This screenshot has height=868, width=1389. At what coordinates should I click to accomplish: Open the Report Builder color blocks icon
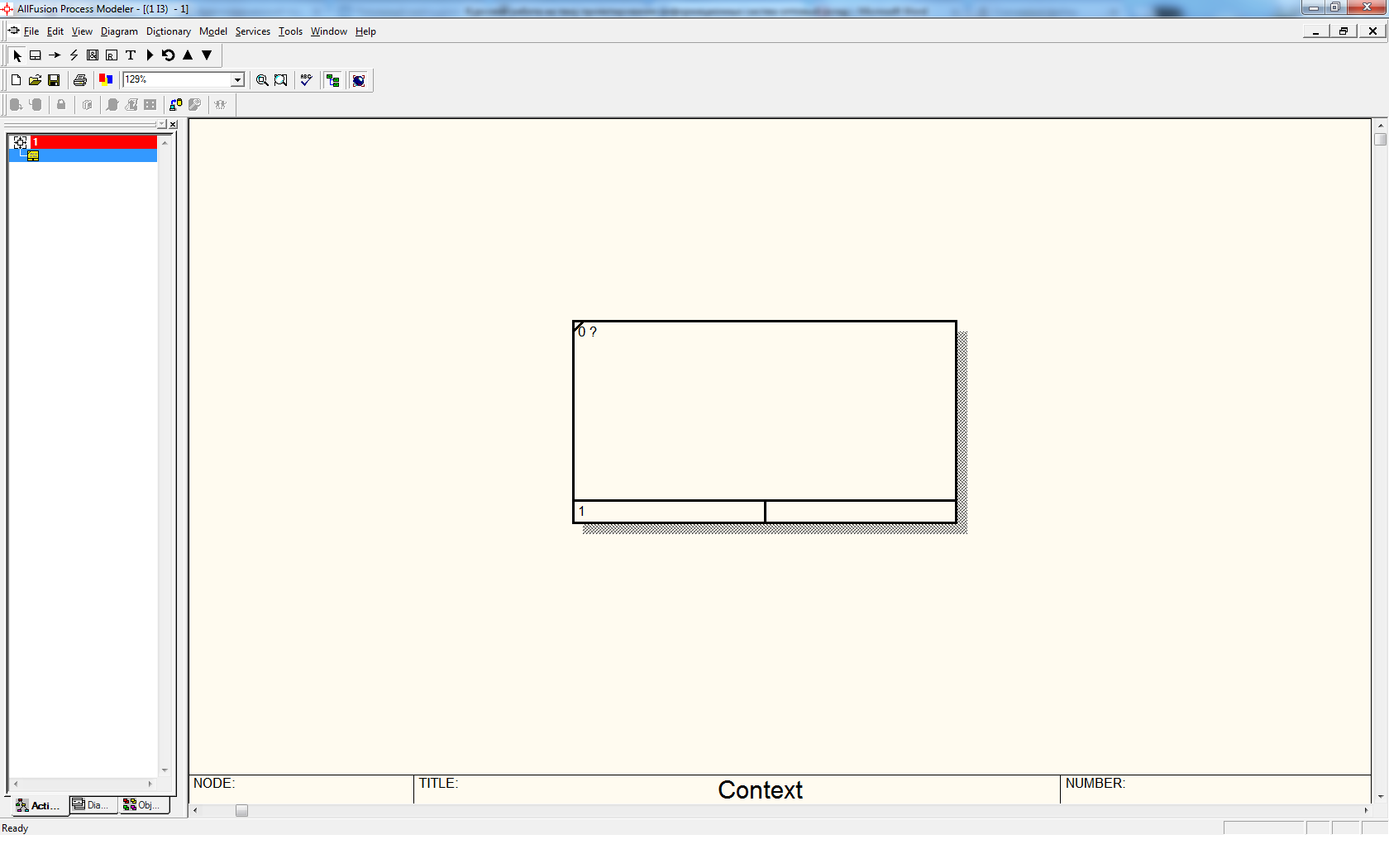pos(106,80)
